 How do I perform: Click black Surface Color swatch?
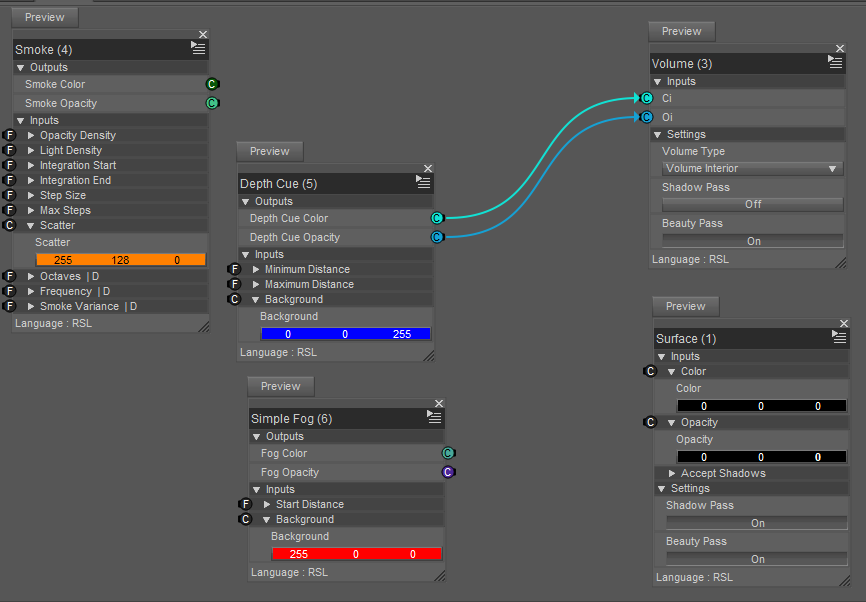point(761,405)
